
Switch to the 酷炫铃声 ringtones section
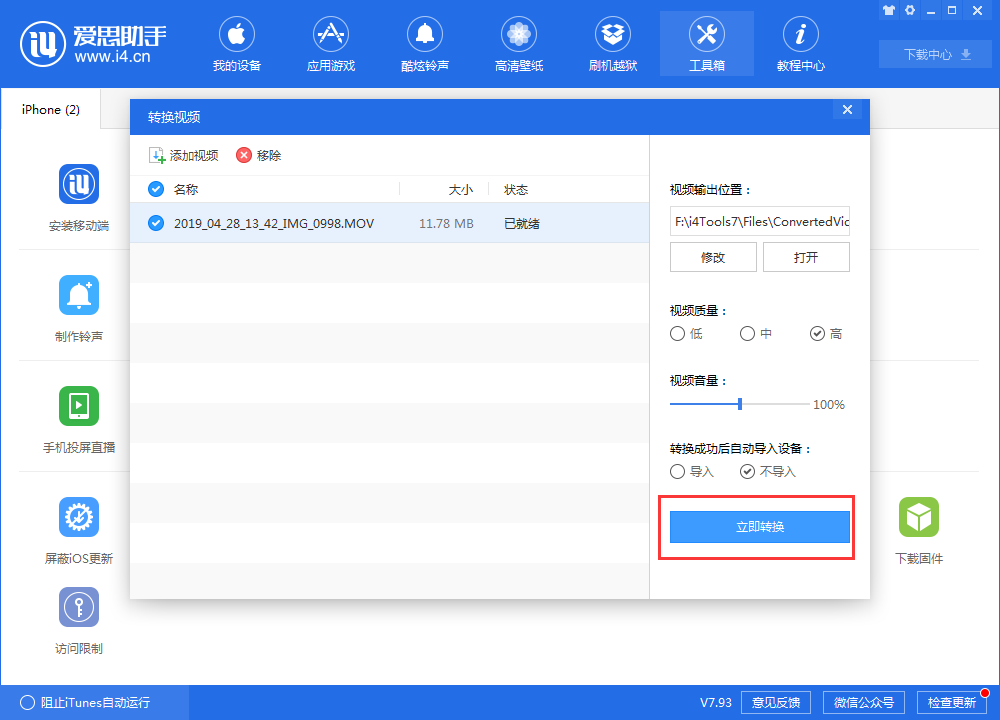[x=424, y=44]
